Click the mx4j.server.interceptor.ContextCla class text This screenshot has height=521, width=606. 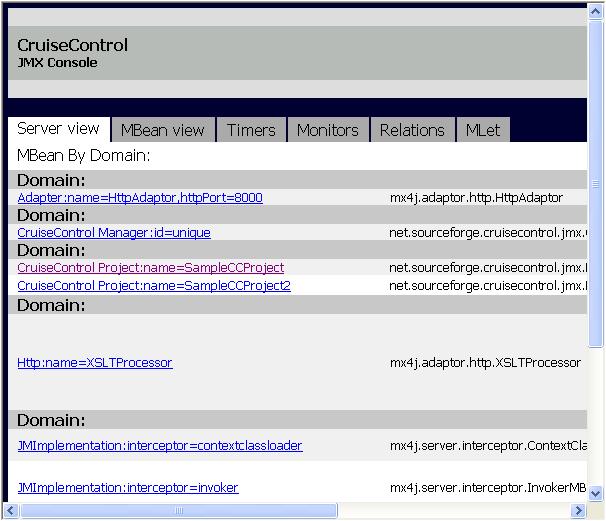488,446
